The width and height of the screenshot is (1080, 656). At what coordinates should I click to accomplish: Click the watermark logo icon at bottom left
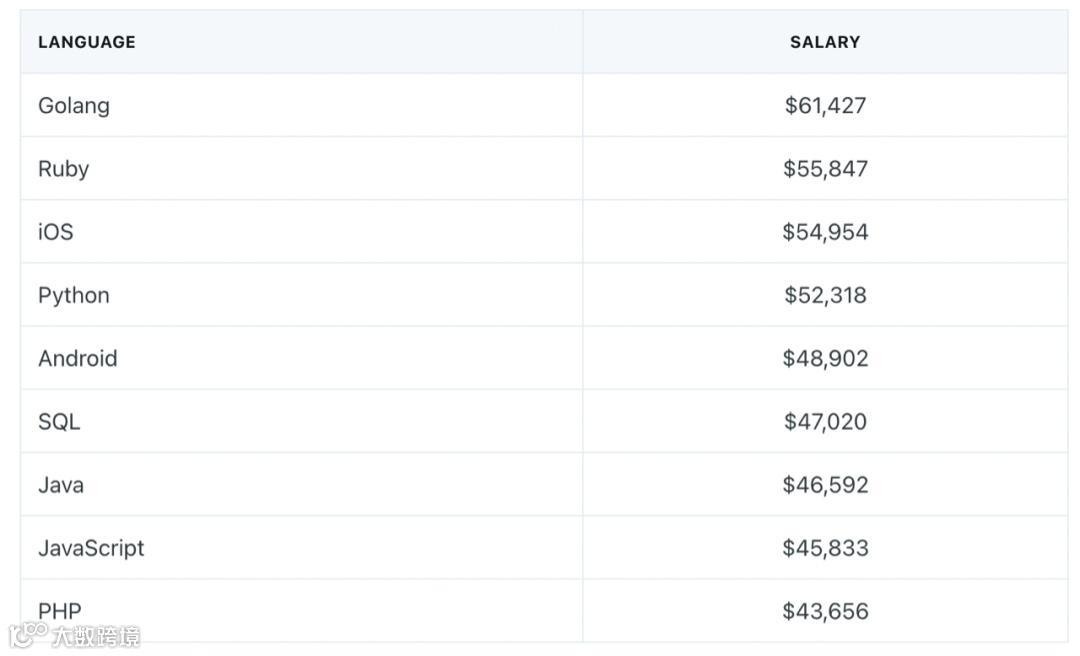[28, 635]
